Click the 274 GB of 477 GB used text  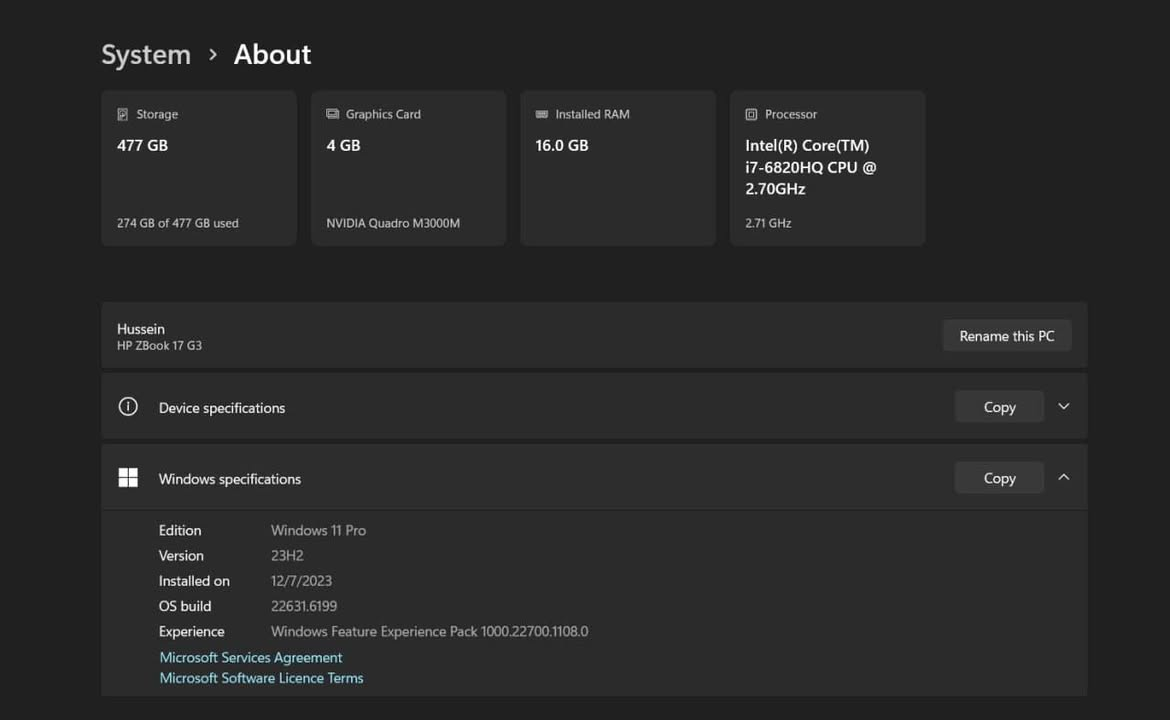178,223
